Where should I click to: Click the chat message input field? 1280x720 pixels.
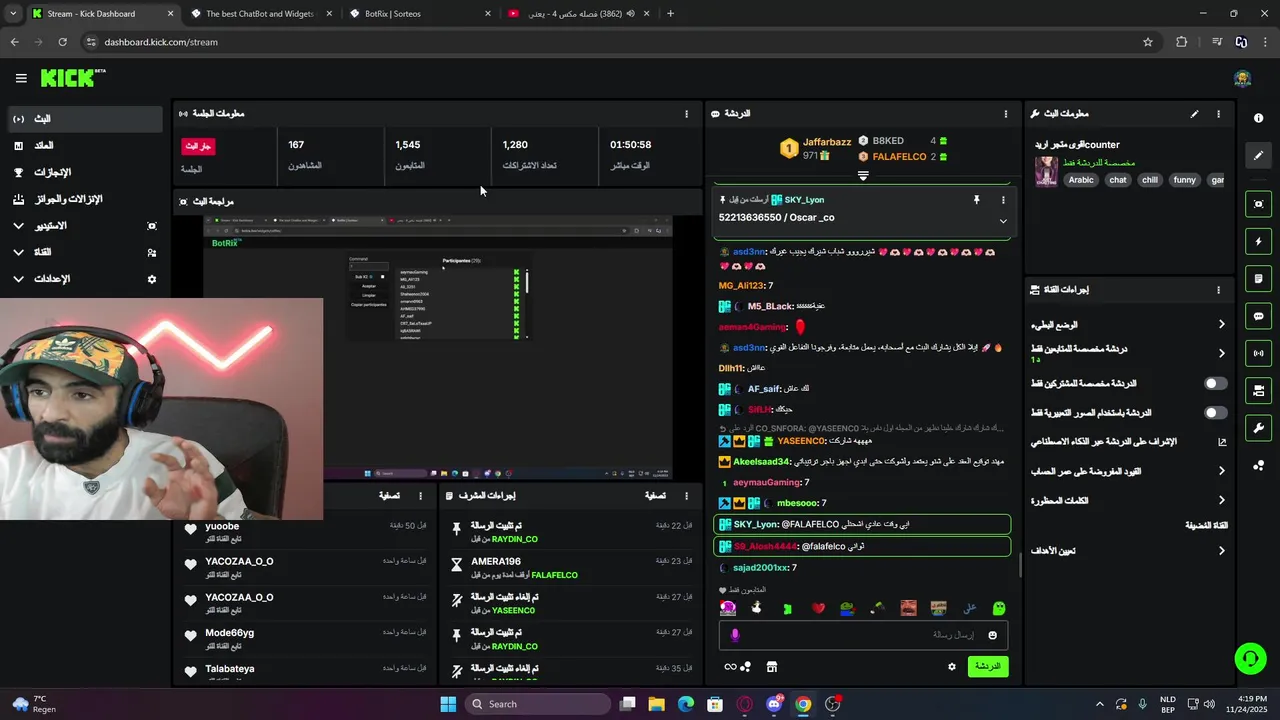click(863, 635)
